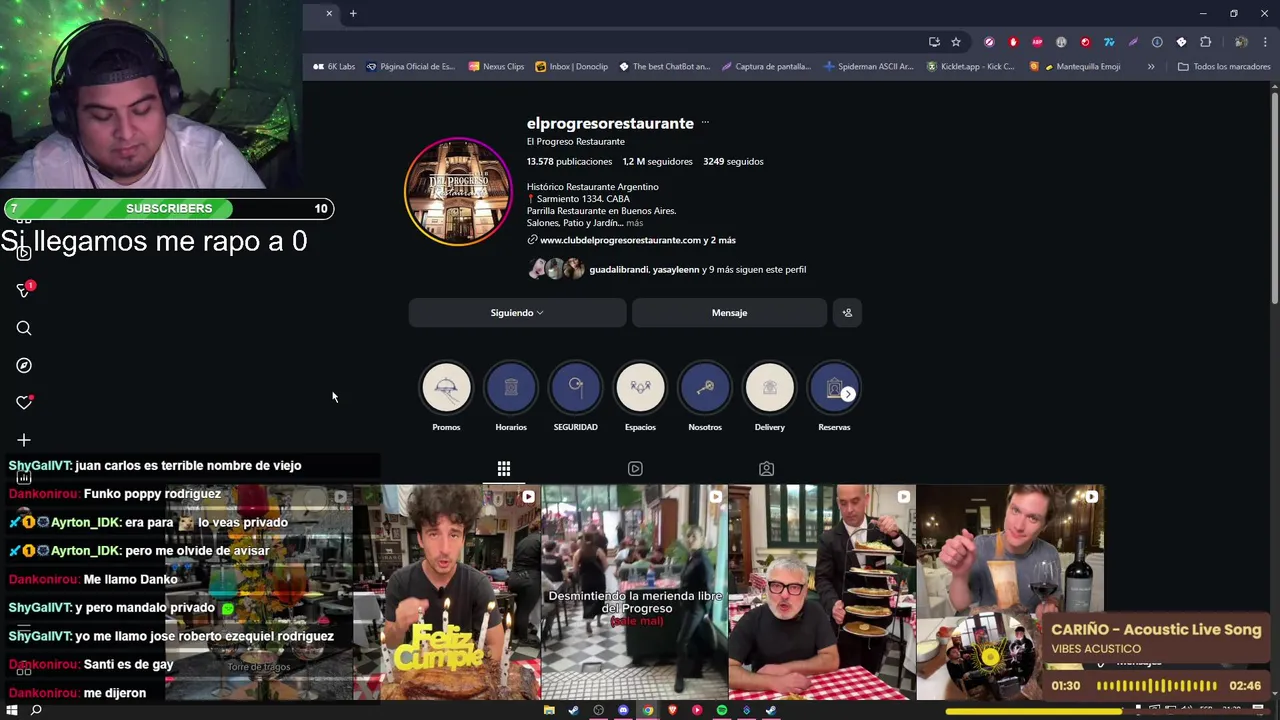This screenshot has width=1280, height=720.
Task: Click the page vertical scrollbar
Action: pos(1275,200)
